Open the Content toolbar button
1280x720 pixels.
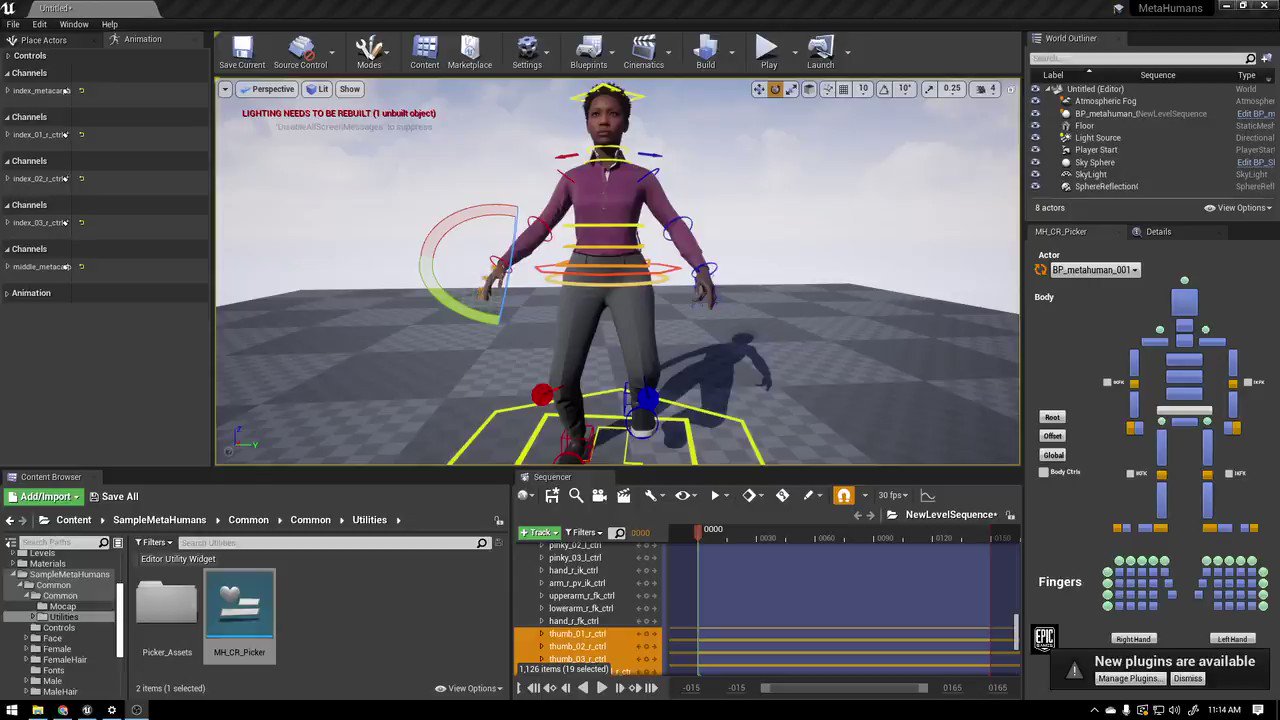425,53
